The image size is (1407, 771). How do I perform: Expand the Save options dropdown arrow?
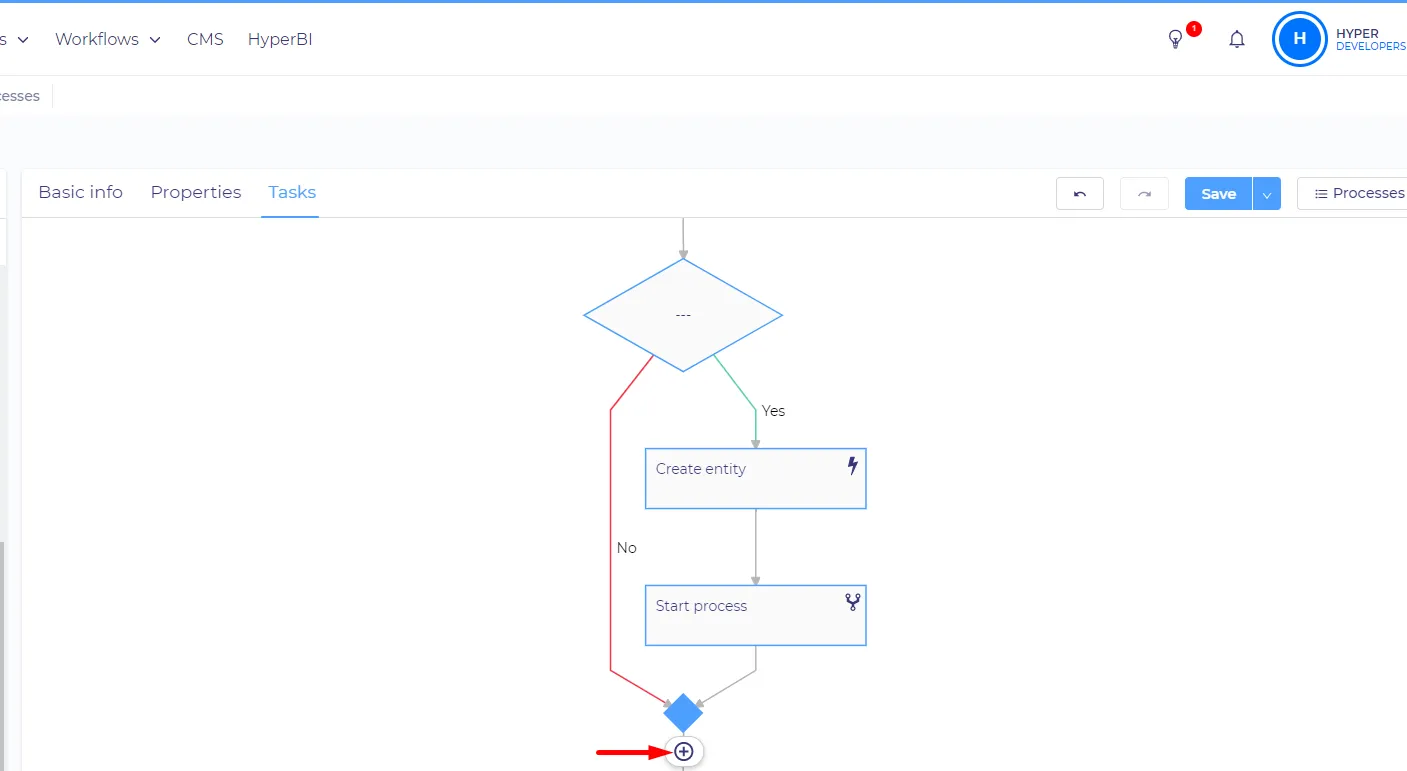[1266, 194]
